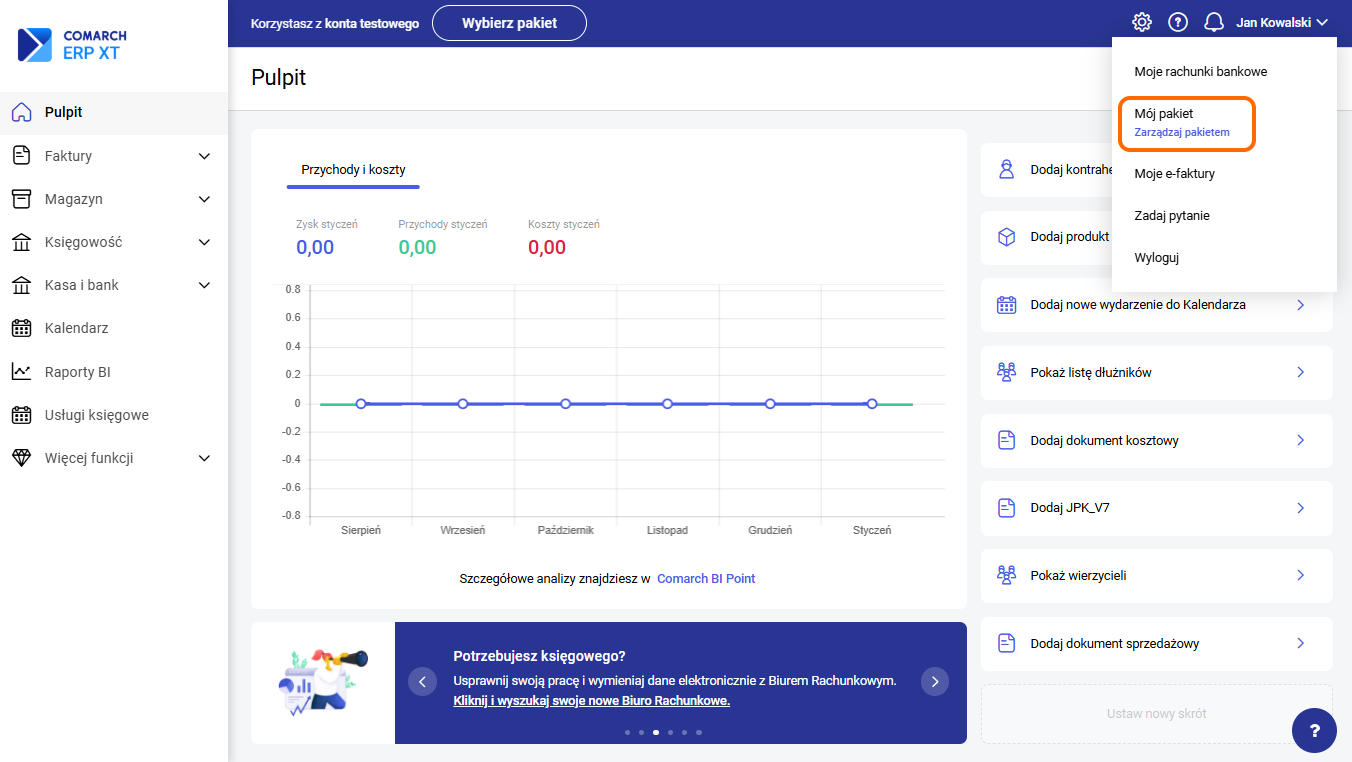Screen dimensions: 1352x762
Task: Click Ustaw nowy skrót placeholder tile
Action: (x=1156, y=714)
